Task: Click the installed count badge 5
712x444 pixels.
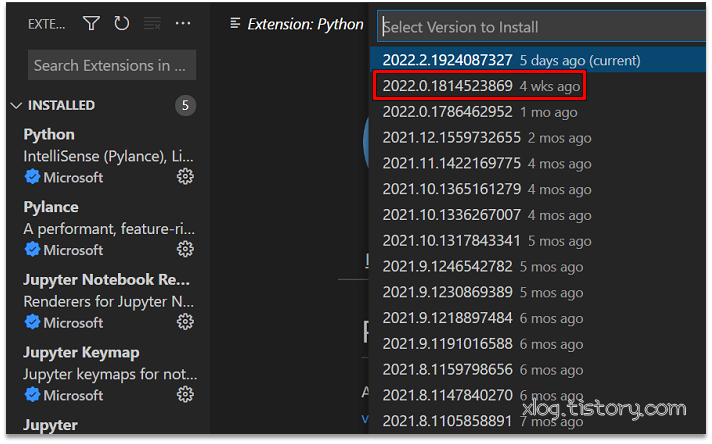Action: [x=185, y=105]
